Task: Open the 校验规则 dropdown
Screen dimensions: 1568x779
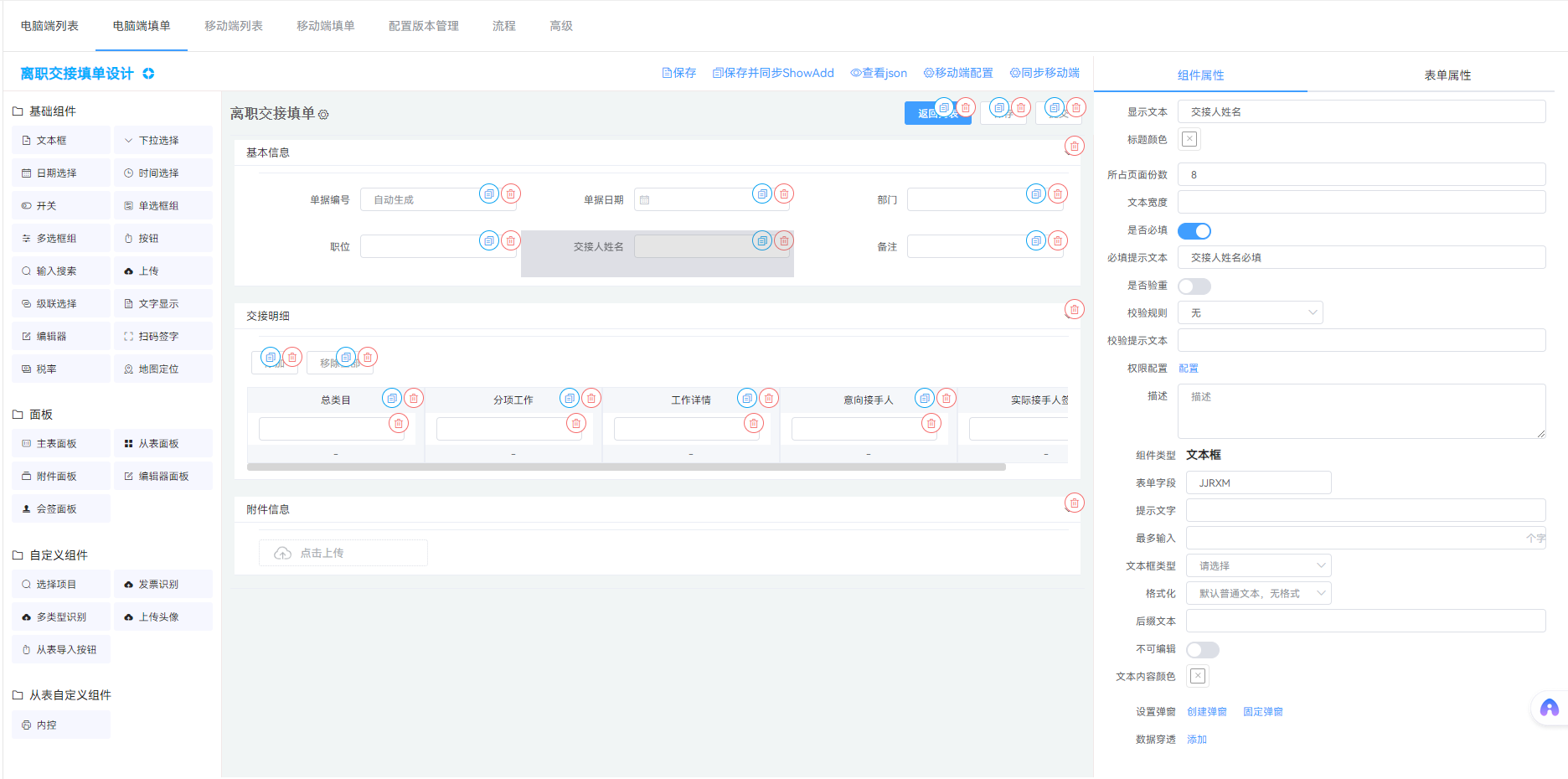Action: pyautogui.click(x=1251, y=312)
